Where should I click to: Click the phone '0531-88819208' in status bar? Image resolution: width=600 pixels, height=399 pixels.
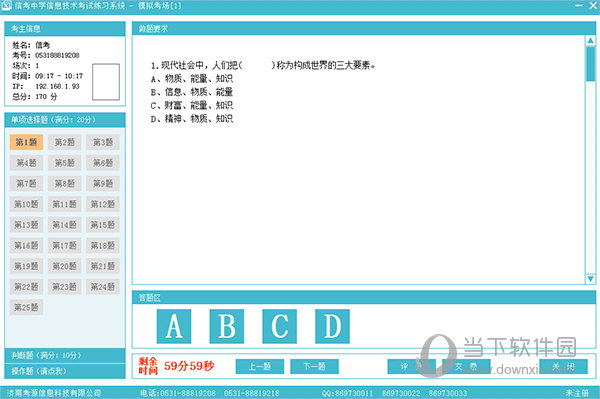[x=188, y=393]
